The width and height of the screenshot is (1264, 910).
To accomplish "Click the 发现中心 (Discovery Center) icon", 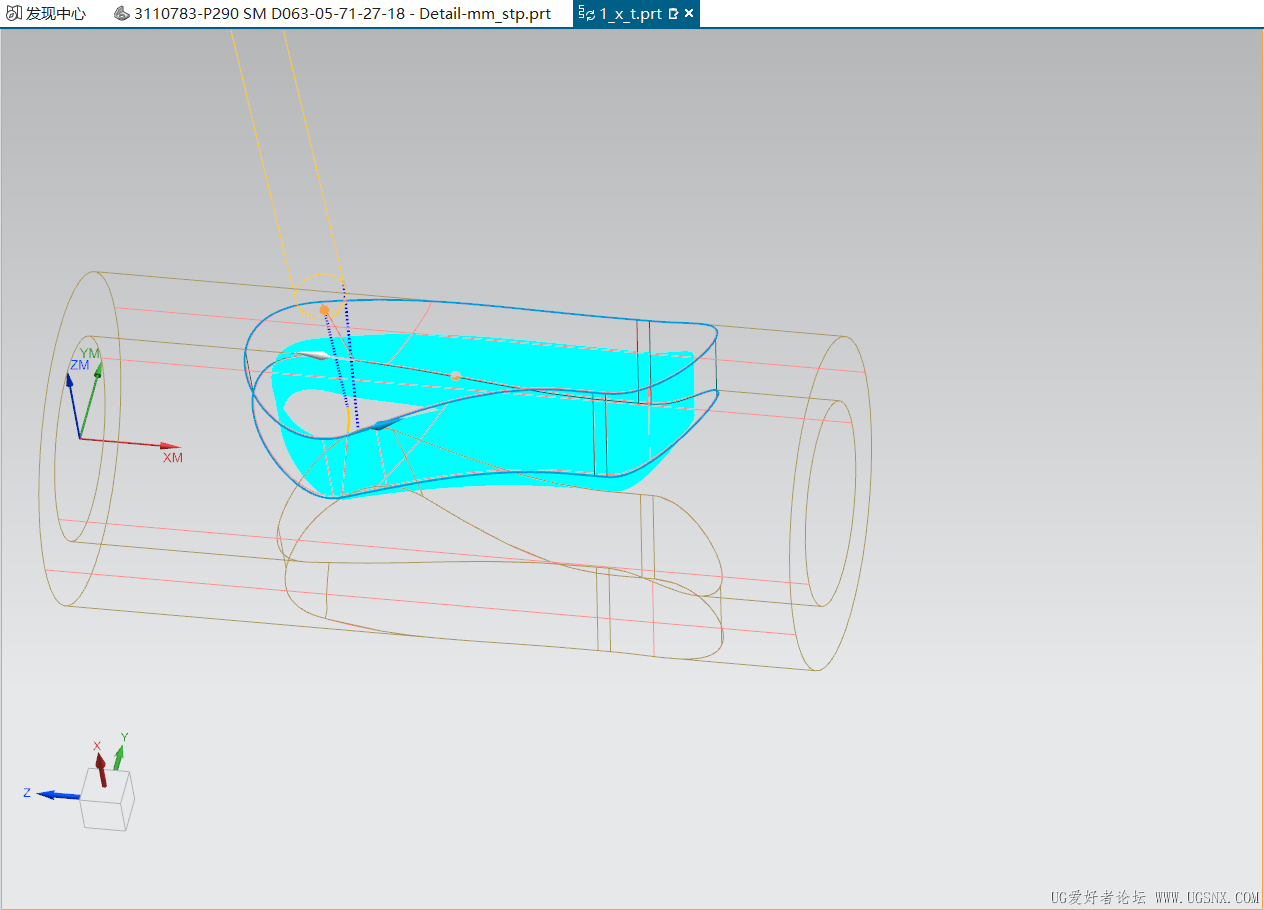I will pyautogui.click(x=14, y=13).
